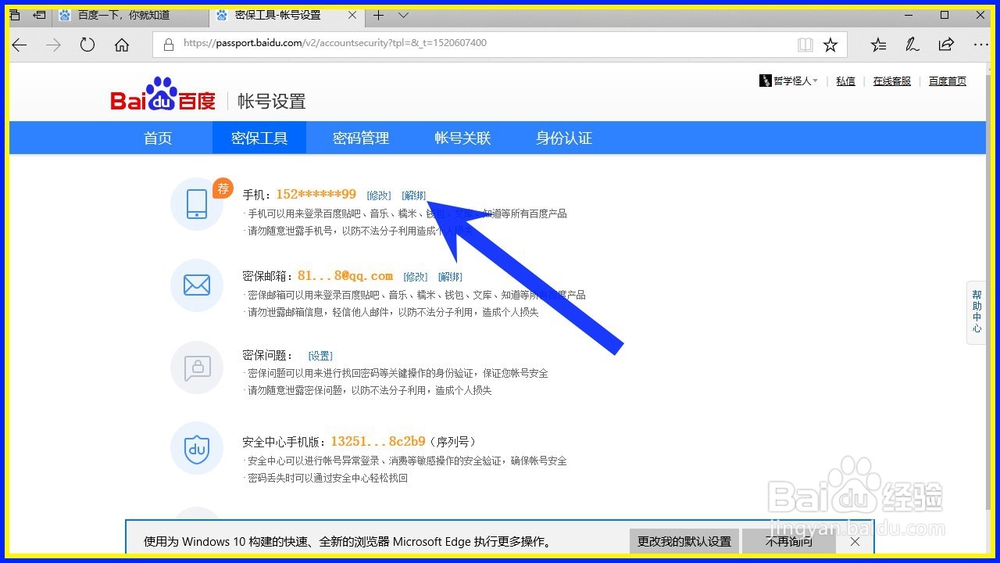Show the tab previews dropdown
Screen dimensions: 1000x563
[403, 15]
